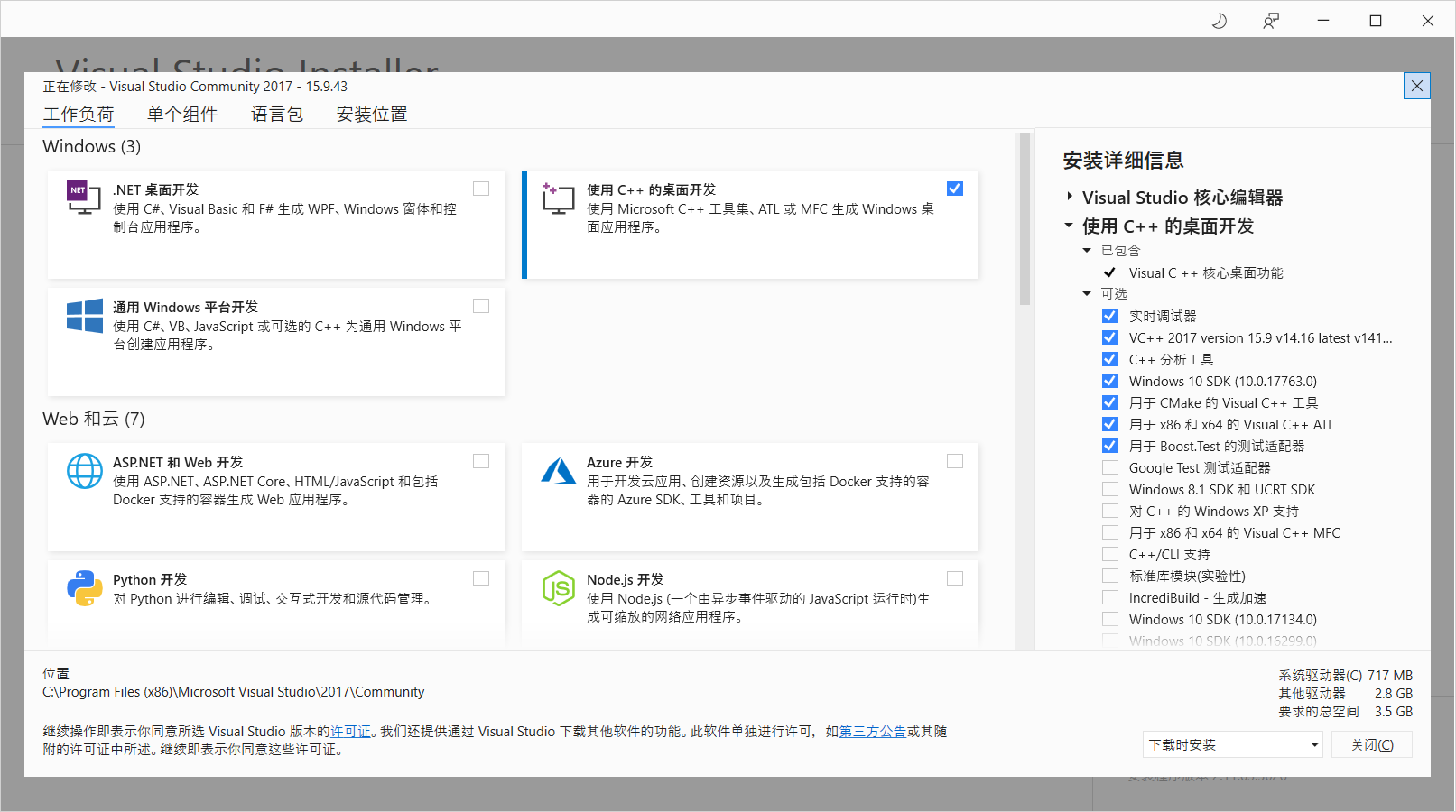Image resolution: width=1456 pixels, height=812 pixels.
Task: Click the .NET 桌面开发 icon
Action: (84, 198)
